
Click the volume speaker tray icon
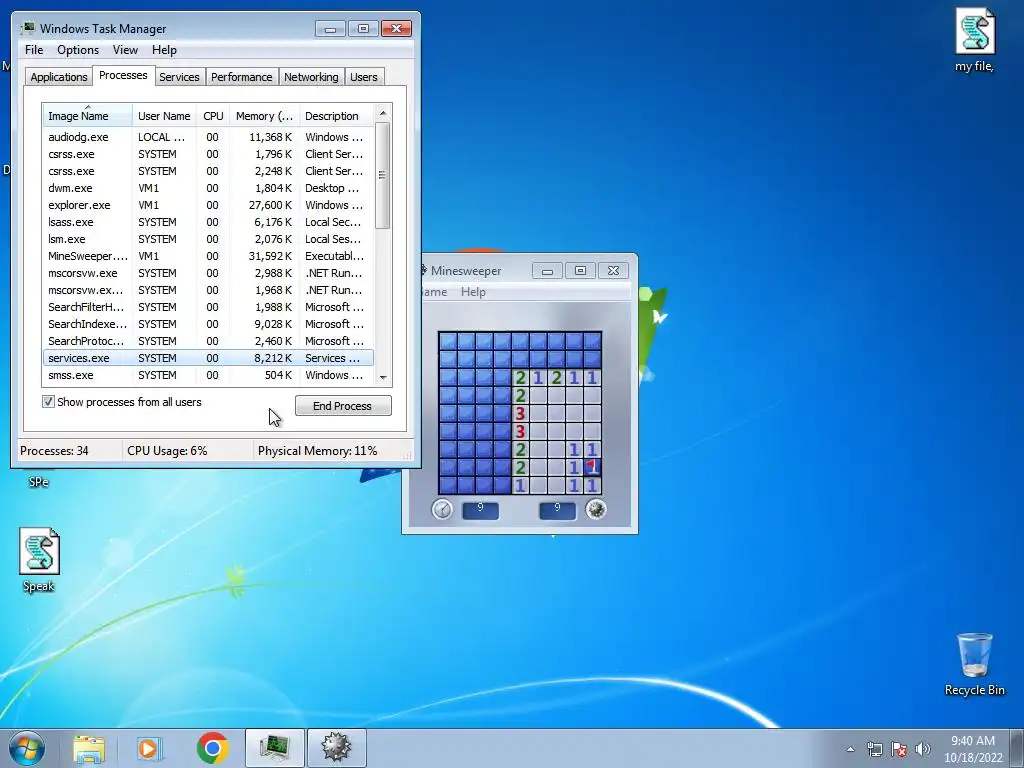click(x=923, y=749)
